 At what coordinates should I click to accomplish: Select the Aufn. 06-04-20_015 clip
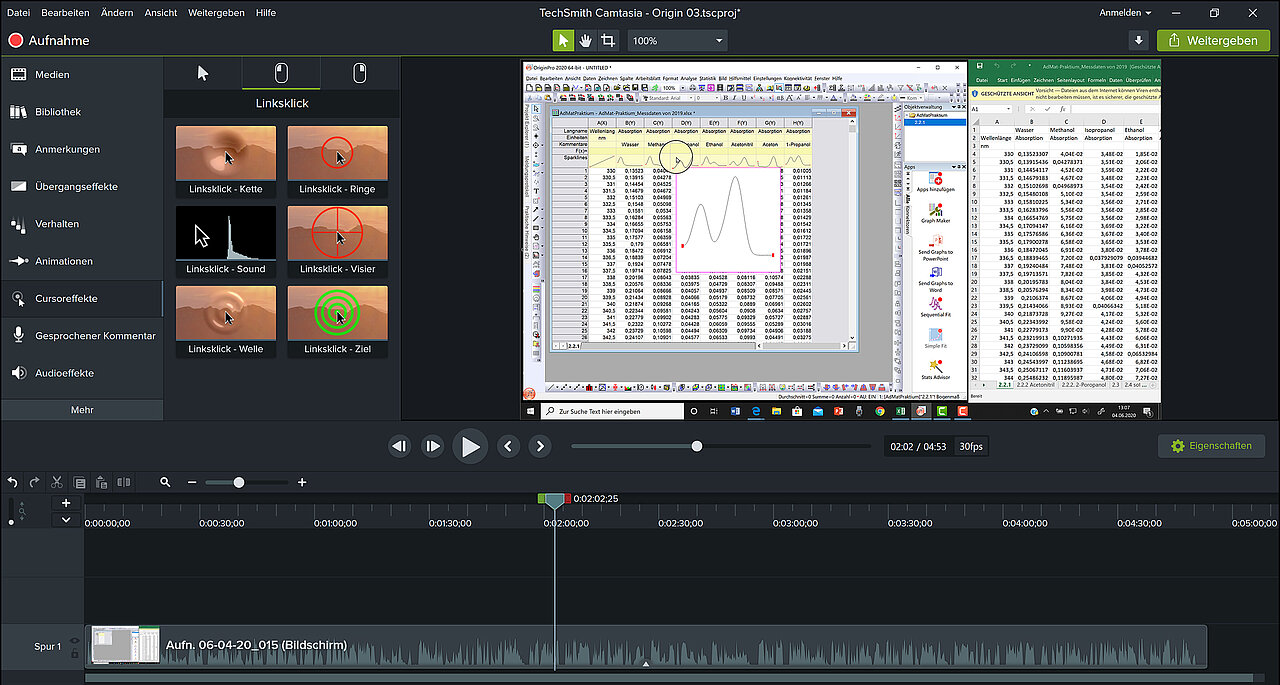(x=647, y=645)
